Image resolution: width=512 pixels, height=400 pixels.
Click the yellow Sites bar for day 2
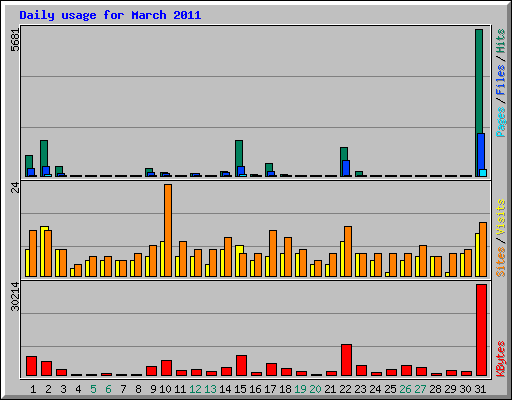(43, 251)
